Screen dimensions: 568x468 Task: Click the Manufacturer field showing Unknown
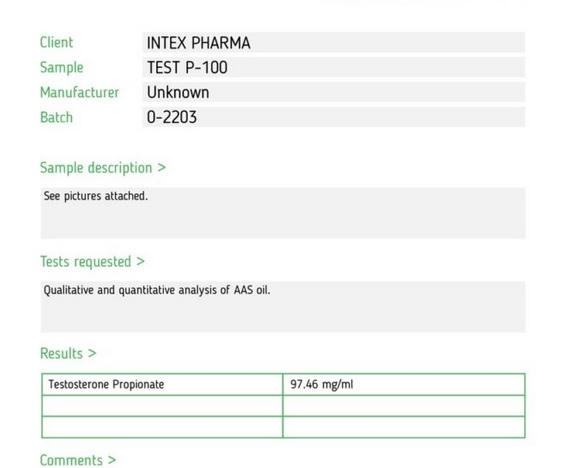(334, 92)
